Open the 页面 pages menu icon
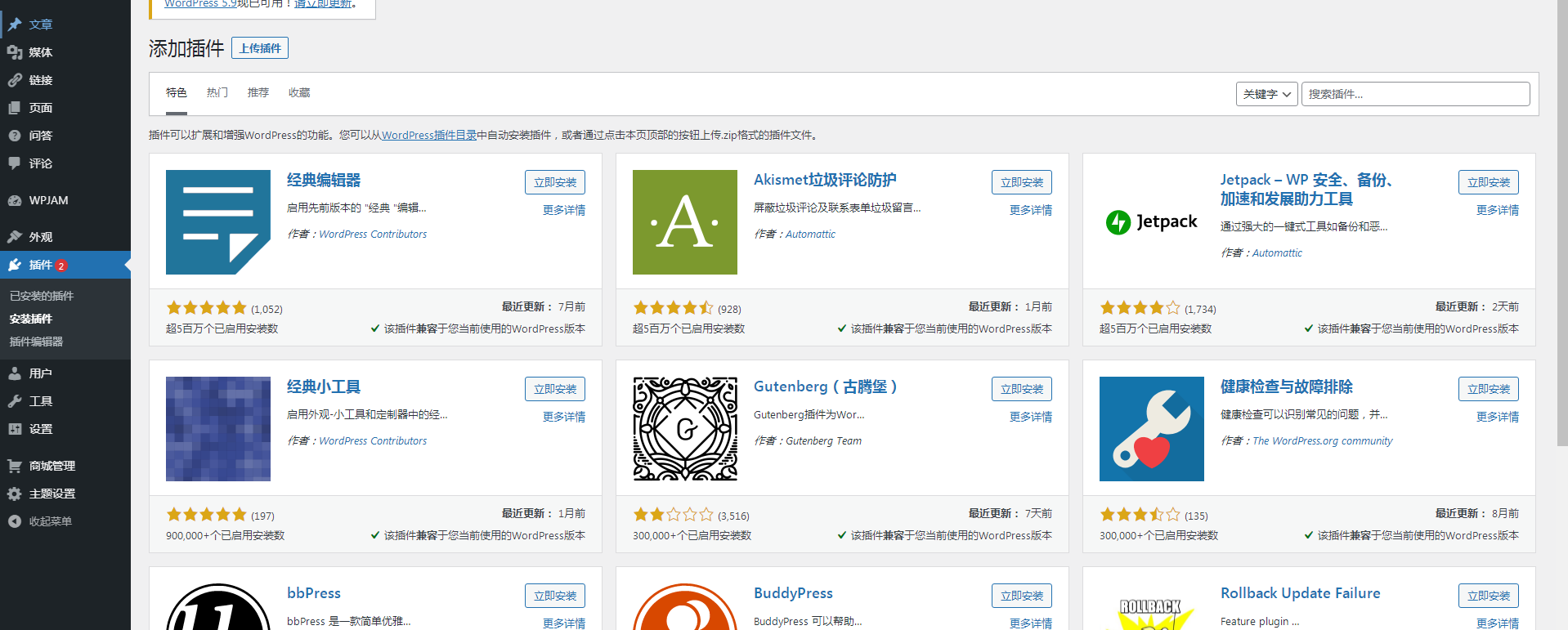 15,108
